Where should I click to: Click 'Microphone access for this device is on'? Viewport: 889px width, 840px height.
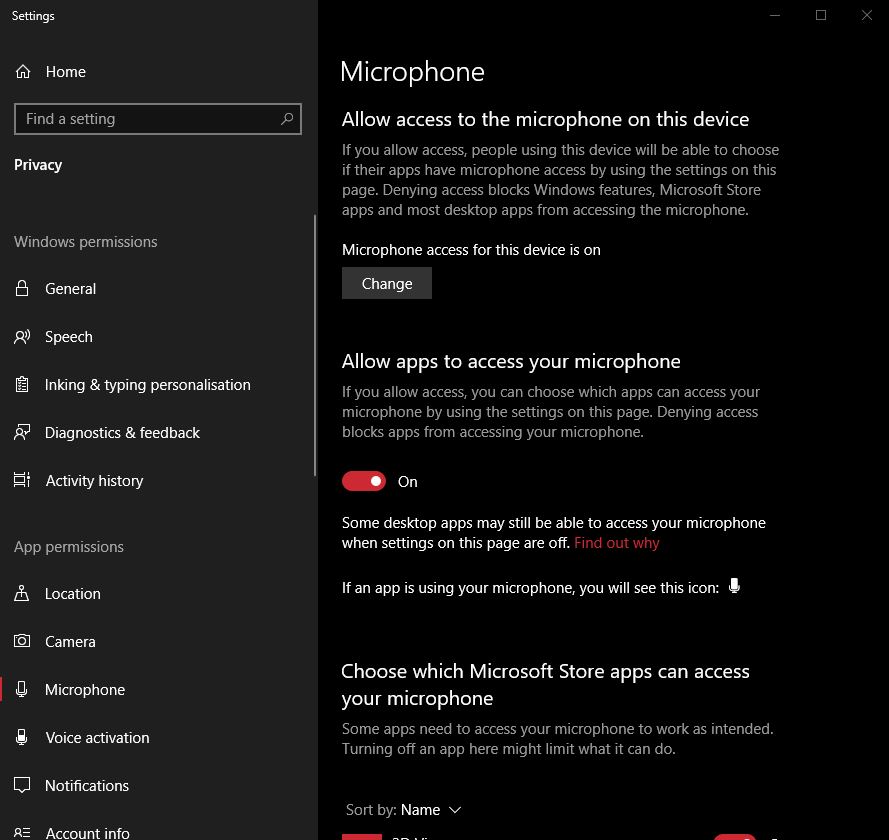(x=471, y=250)
